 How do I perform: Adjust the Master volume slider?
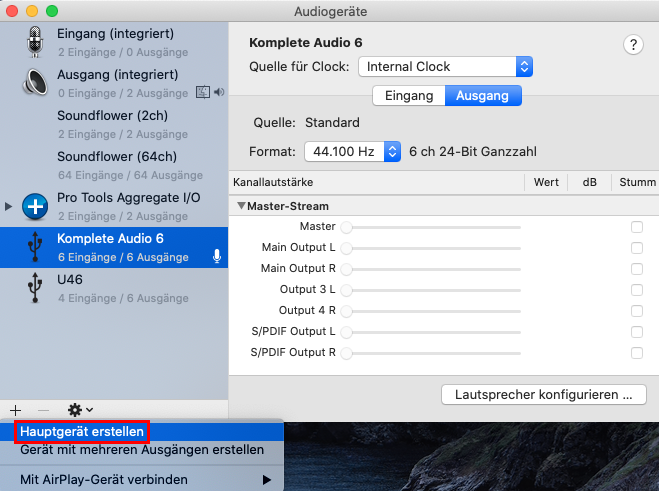pyautogui.click(x=431, y=227)
